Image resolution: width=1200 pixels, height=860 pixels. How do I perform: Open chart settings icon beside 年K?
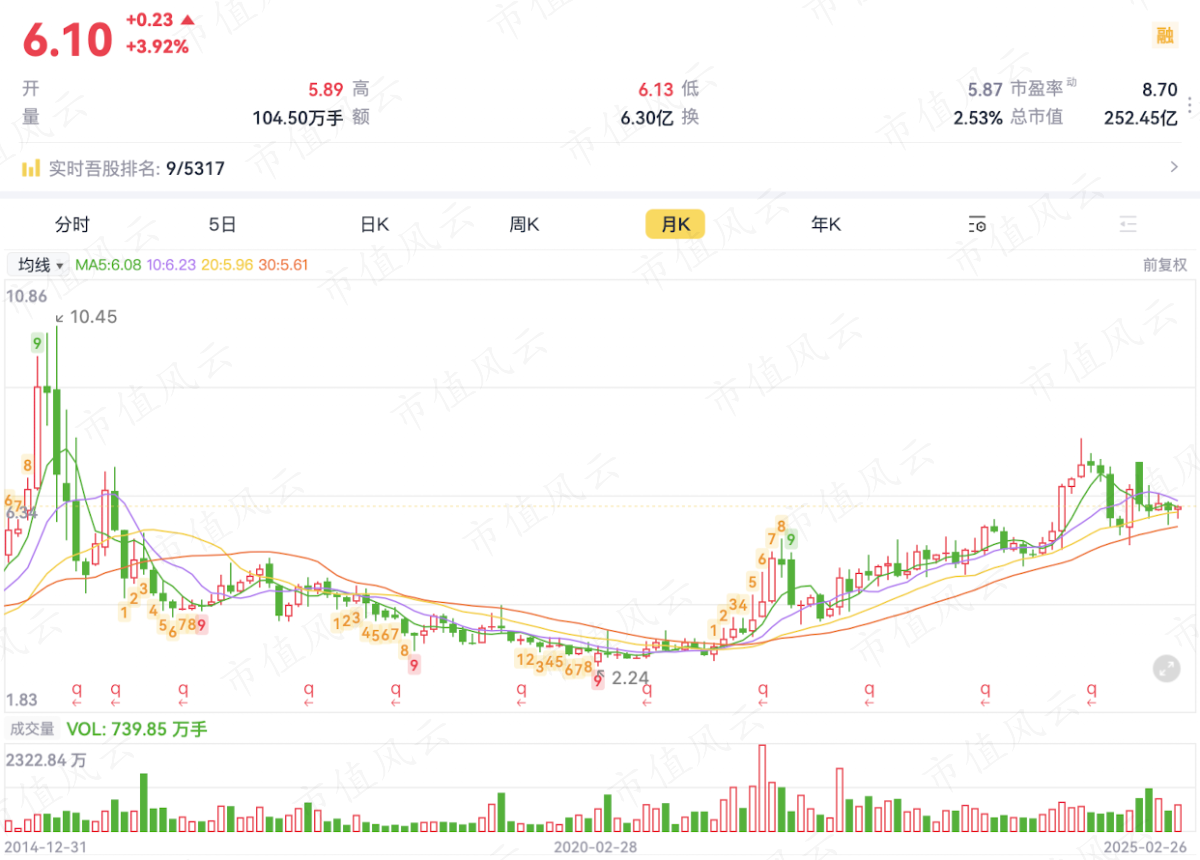[978, 225]
